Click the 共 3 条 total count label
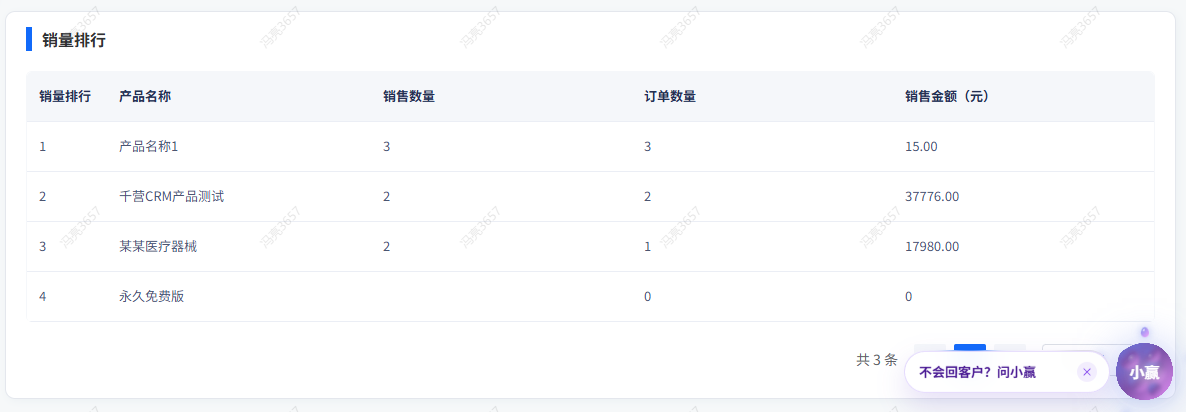The height and width of the screenshot is (412, 1186). [877, 360]
